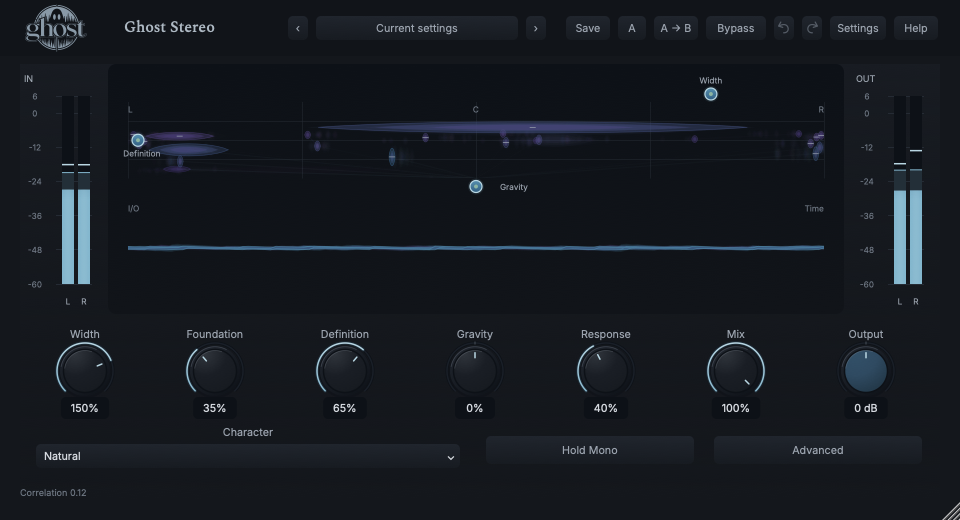The image size is (960, 520).
Task: Open the Character dropdown showing Natural
Action: pyautogui.click(x=247, y=456)
